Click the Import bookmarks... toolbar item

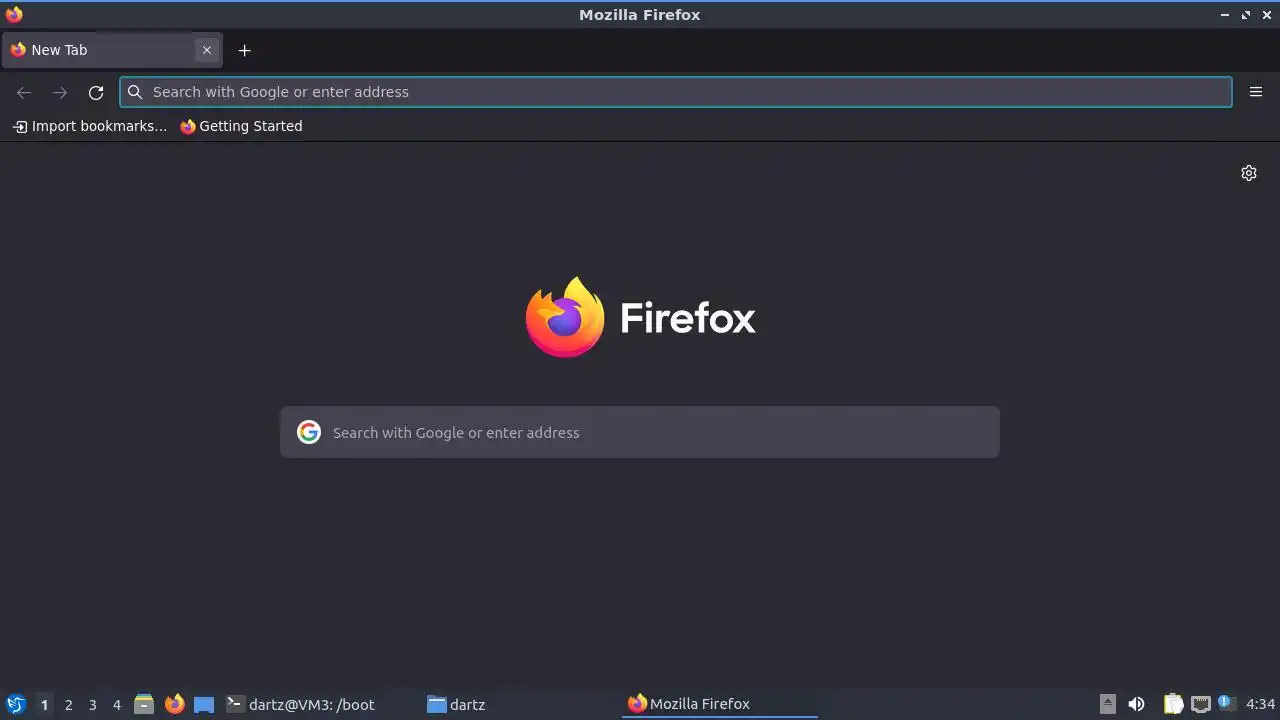point(90,126)
